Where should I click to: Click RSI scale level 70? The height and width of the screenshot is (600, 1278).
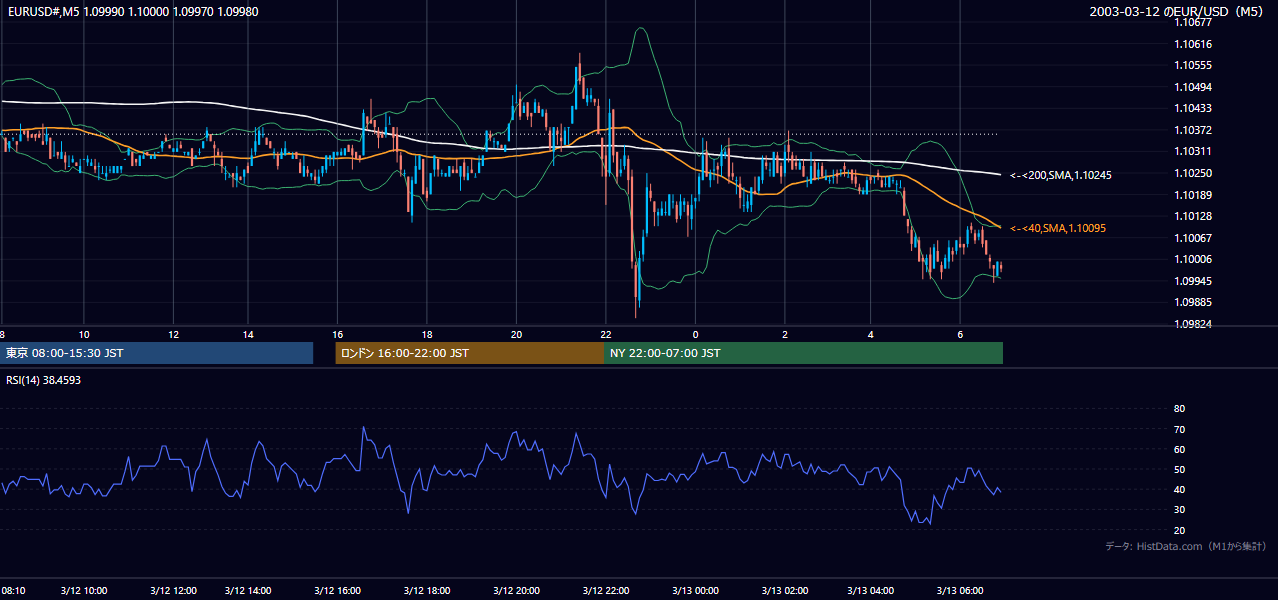1179,429
